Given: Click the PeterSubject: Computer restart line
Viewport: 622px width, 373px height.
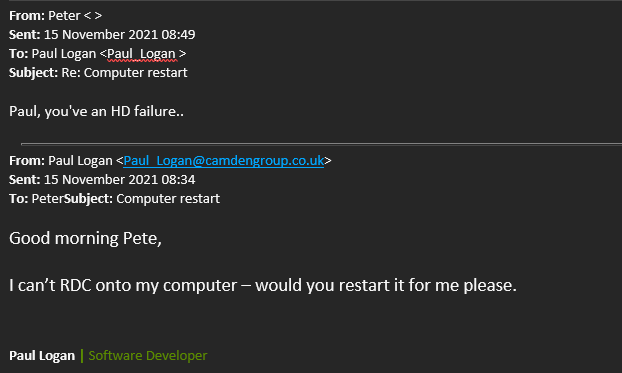Looking at the screenshot, I should (126, 199).
